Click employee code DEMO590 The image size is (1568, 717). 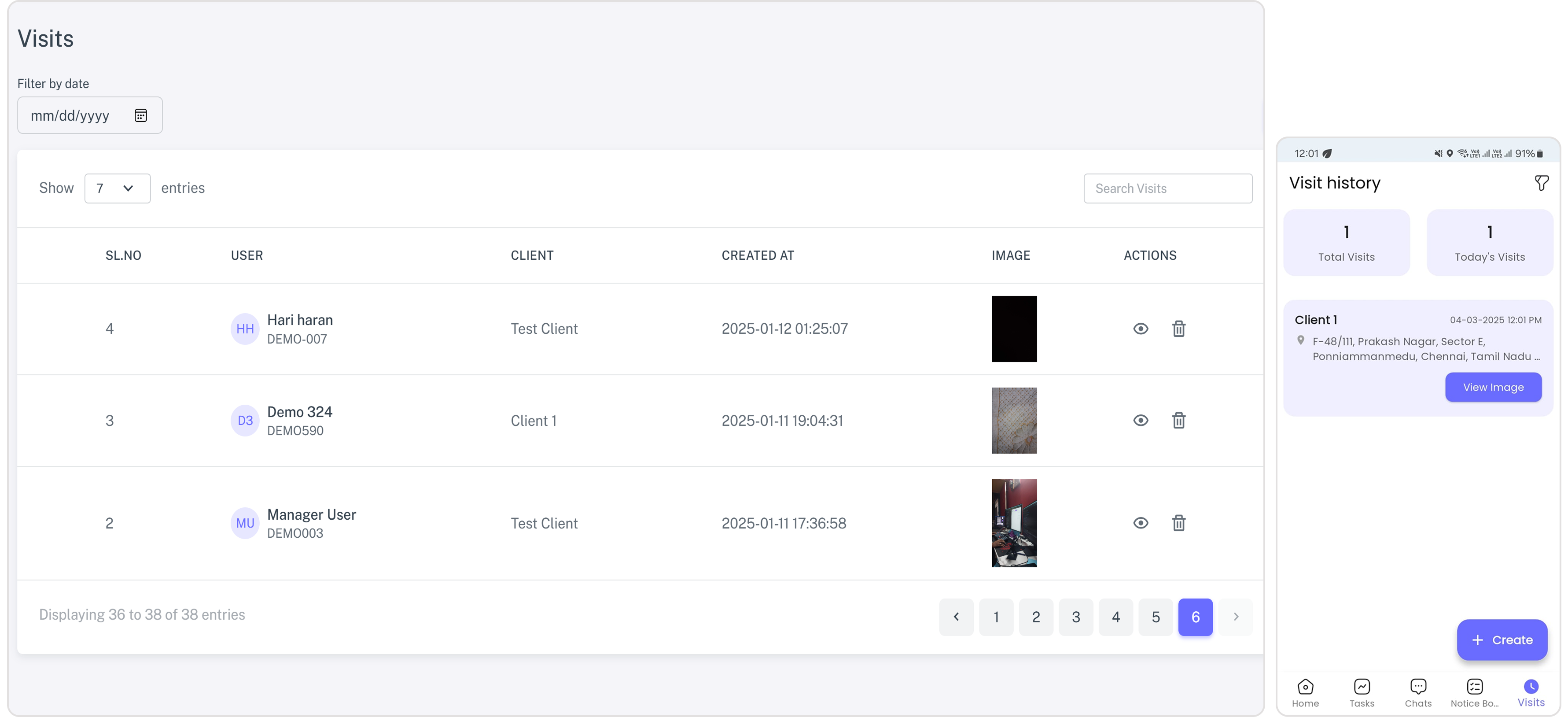295,431
